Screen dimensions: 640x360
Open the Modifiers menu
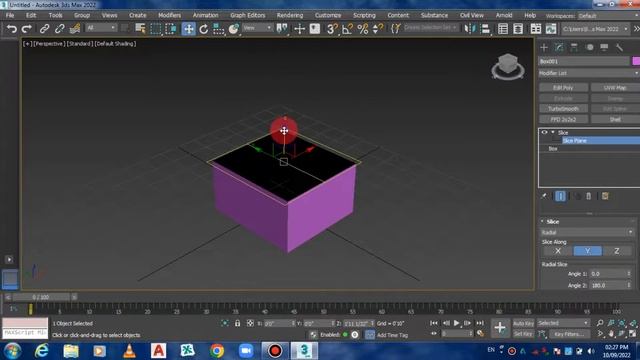169,15
